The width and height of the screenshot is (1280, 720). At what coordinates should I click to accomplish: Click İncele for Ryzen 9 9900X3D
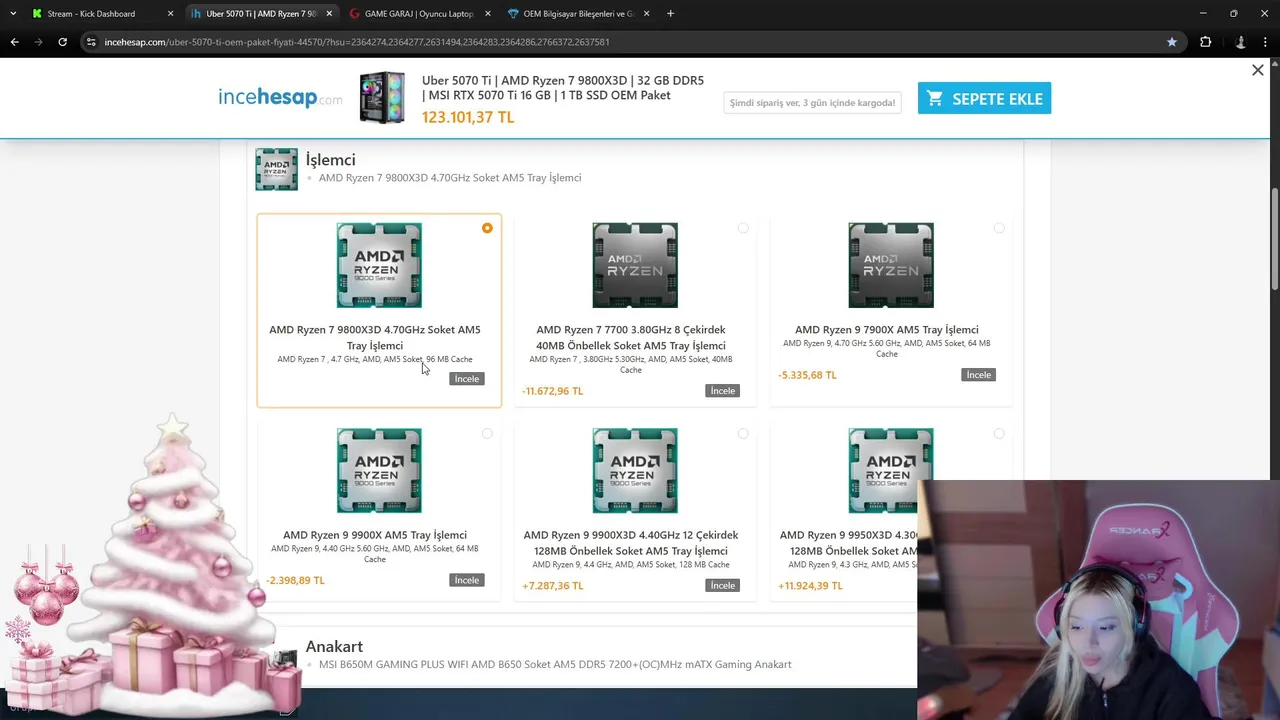point(723,586)
